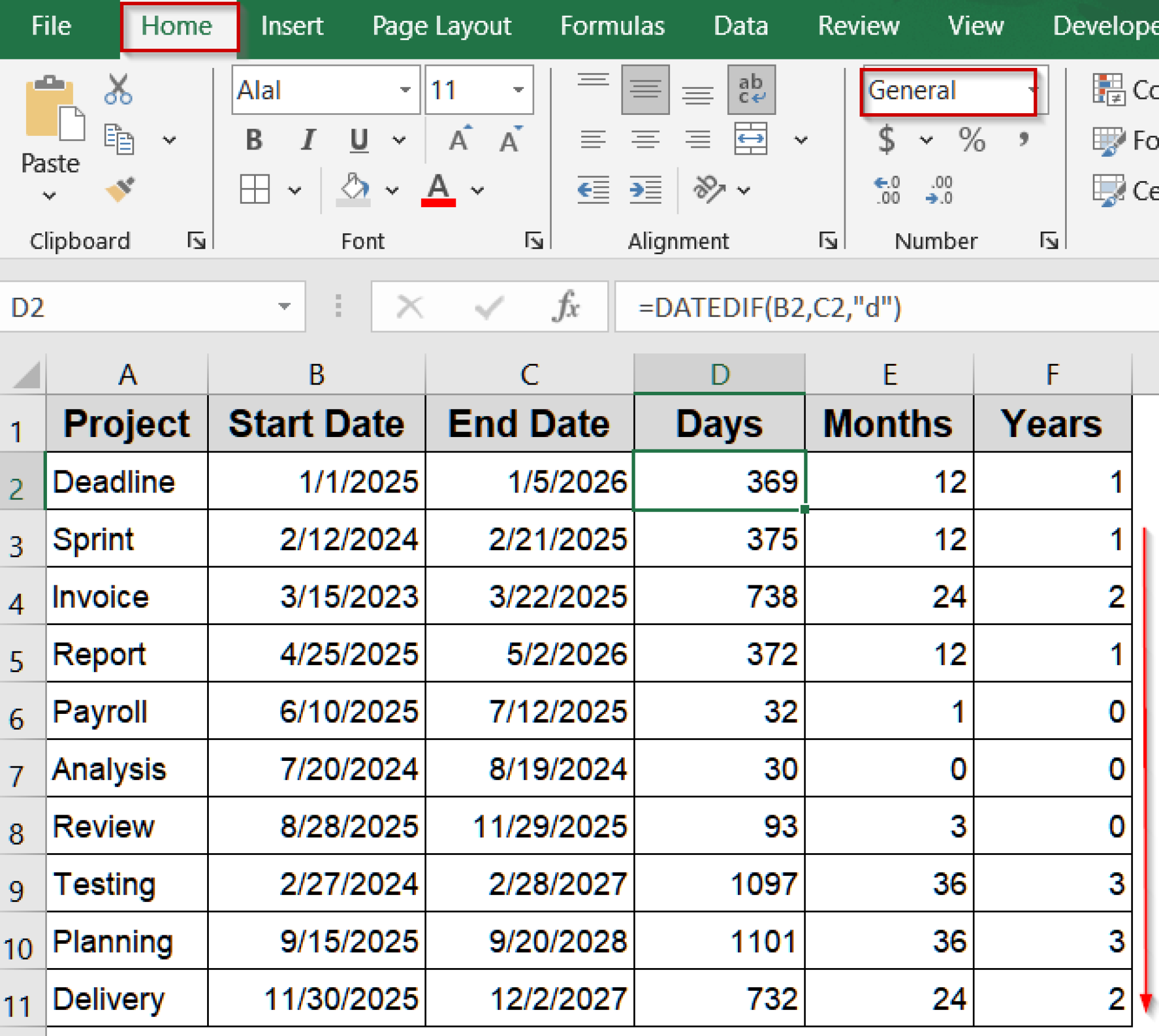Expand the General number format dropdown
Screen dimensions: 1159x1036
[x=1031, y=90]
